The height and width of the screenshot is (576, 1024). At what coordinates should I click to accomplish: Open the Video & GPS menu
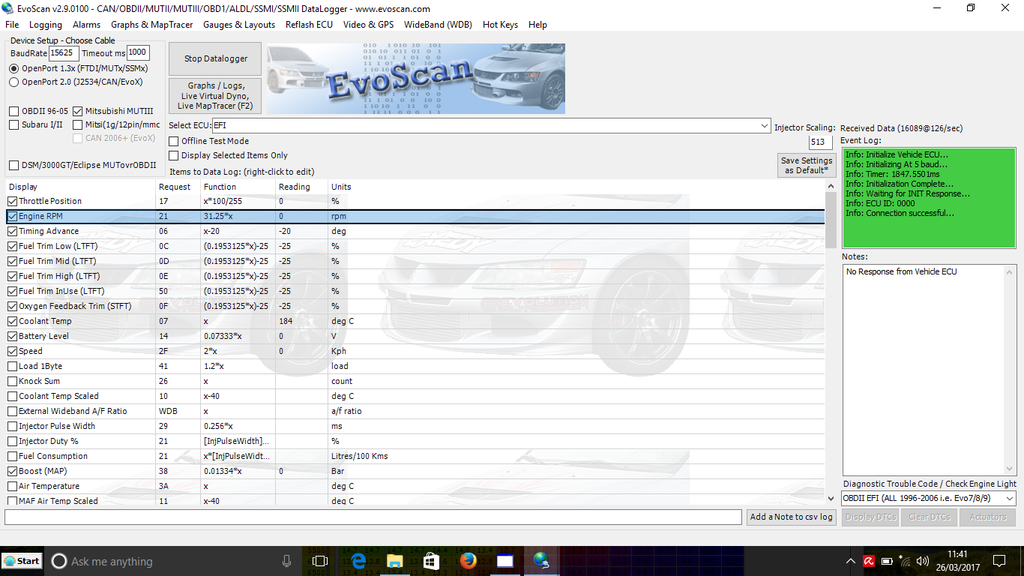[x=368, y=25]
